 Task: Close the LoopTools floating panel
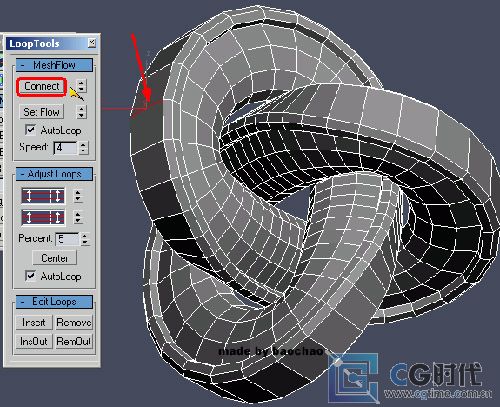pyautogui.click(x=92, y=43)
